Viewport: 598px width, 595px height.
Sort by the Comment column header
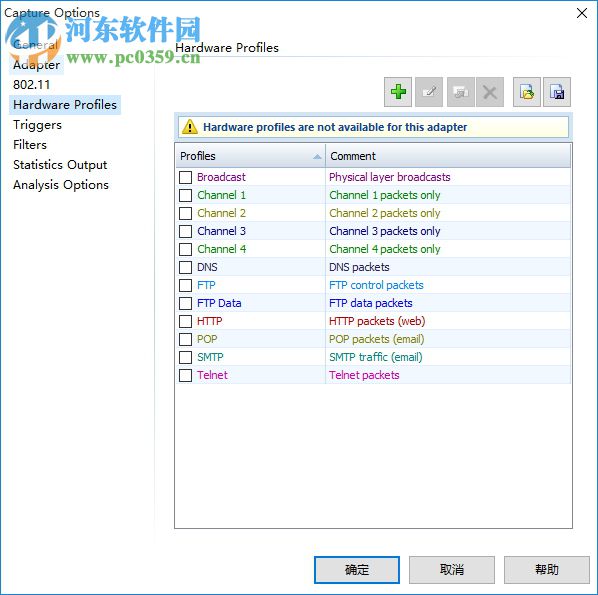(448, 156)
